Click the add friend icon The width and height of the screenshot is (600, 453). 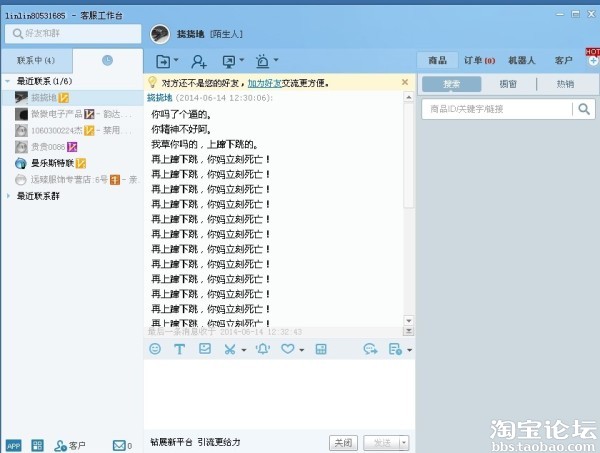click(x=199, y=61)
